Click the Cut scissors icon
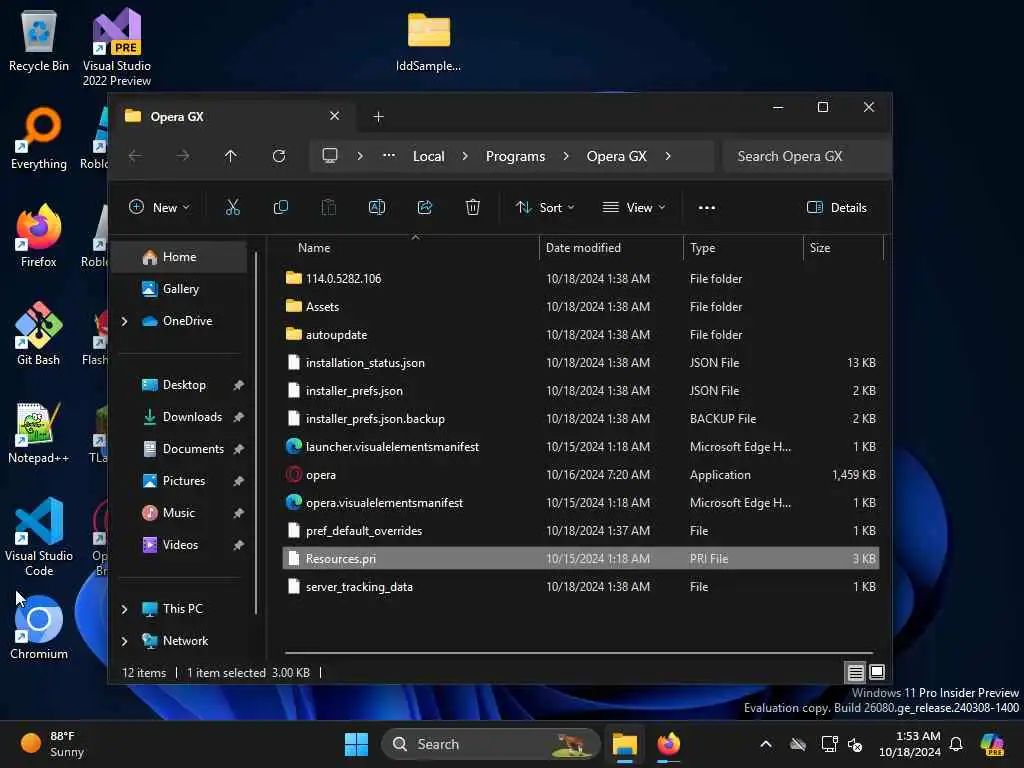Screen dimensions: 1024x768 pyautogui.click(x=232, y=208)
